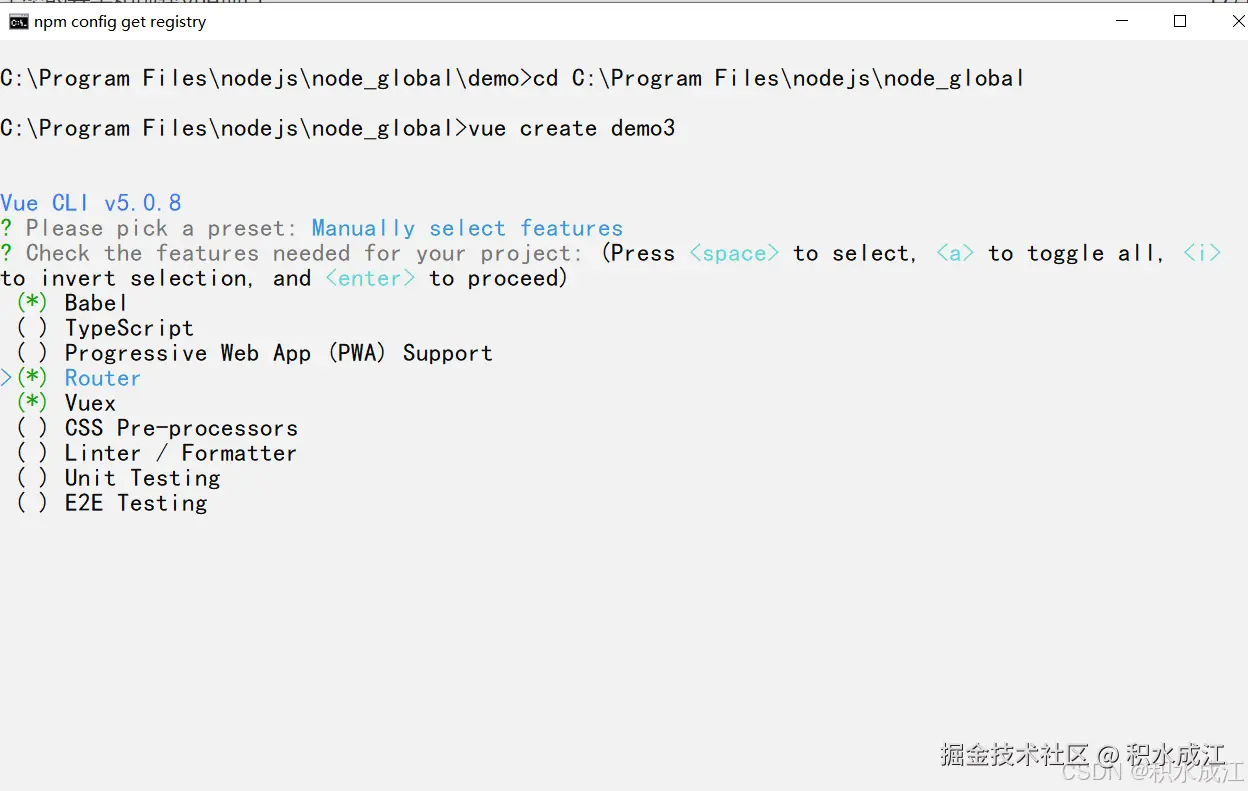Click the cmd icon in title bar
Screen dimensions: 1248x791
18,22
